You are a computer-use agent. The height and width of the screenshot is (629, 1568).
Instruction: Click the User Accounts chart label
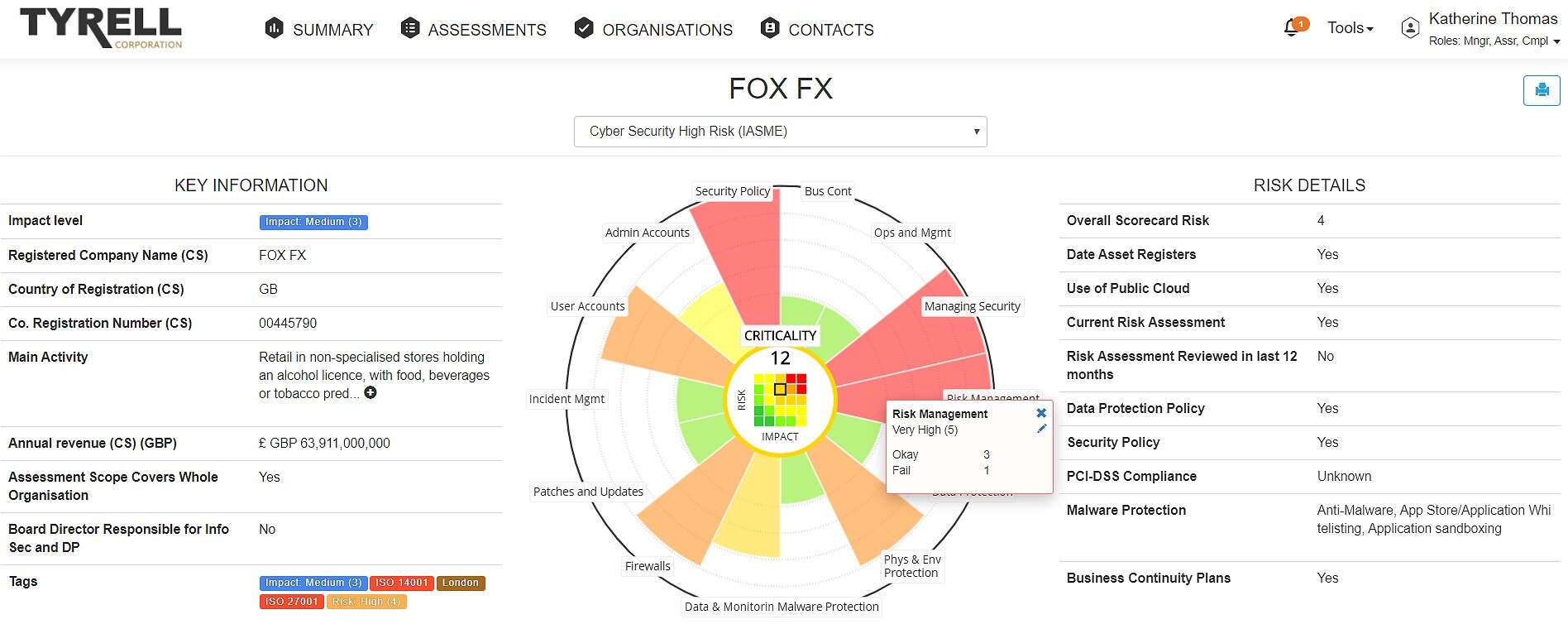(588, 306)
